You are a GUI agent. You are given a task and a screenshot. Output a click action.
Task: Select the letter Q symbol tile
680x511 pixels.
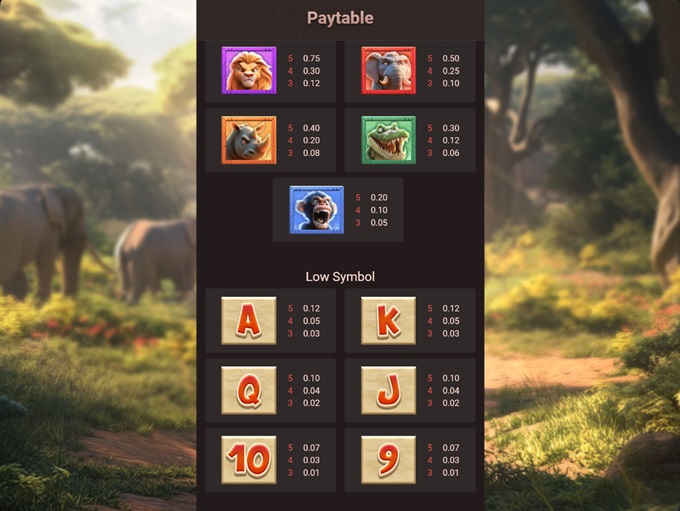[249, 390]
